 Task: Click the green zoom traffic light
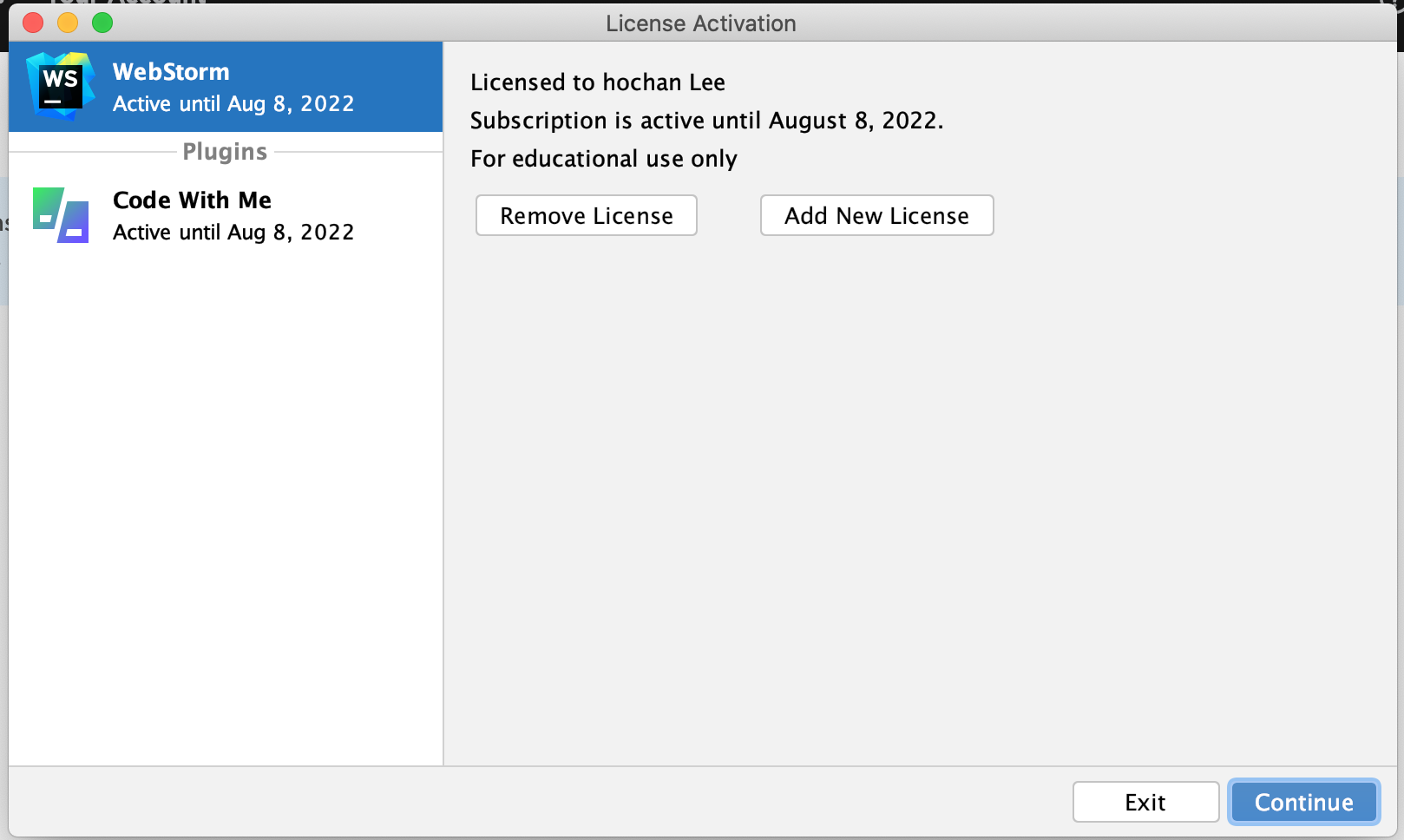tap(102, 23)
